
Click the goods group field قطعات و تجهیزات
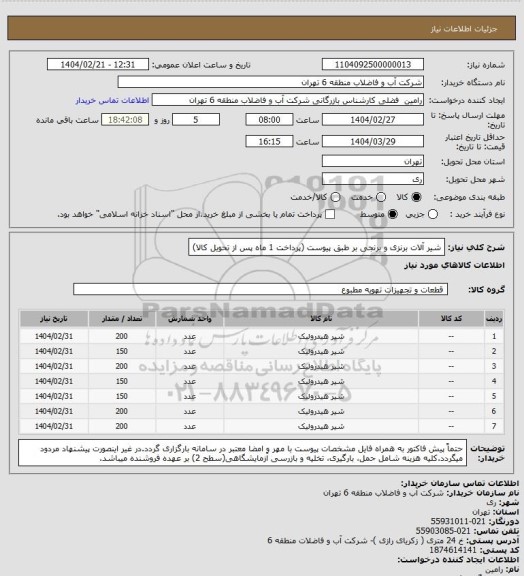[260, 289]
